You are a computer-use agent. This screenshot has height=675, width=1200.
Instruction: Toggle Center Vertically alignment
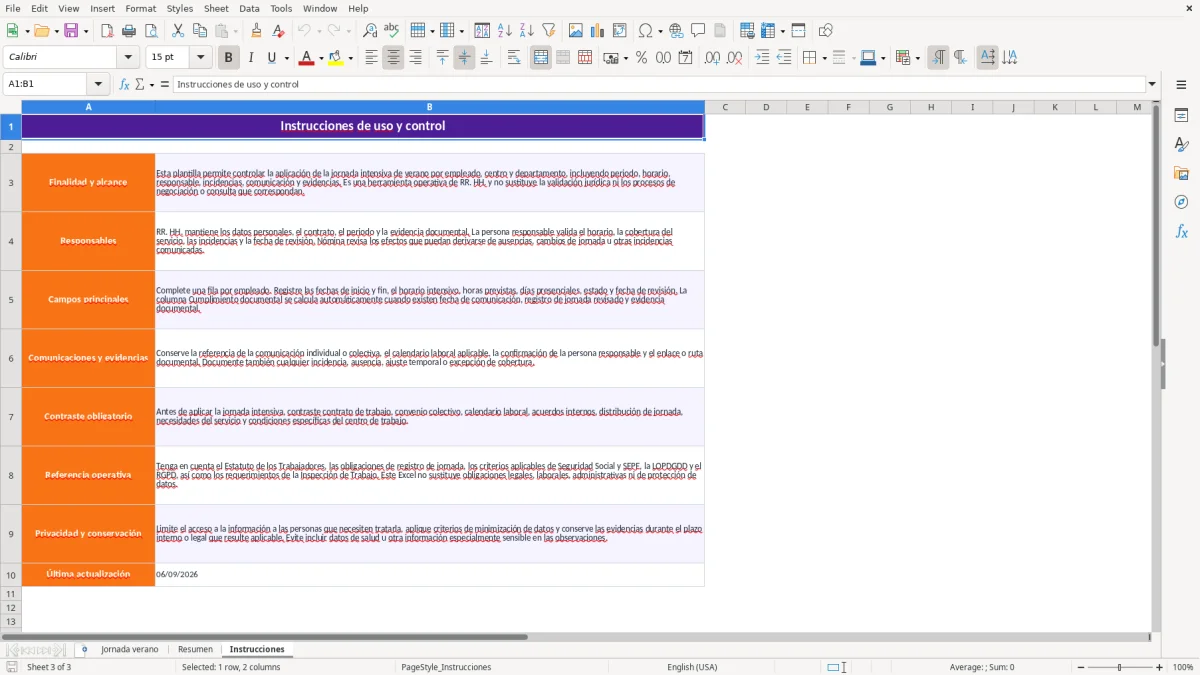pyautogui.click(x=464, y=58)
